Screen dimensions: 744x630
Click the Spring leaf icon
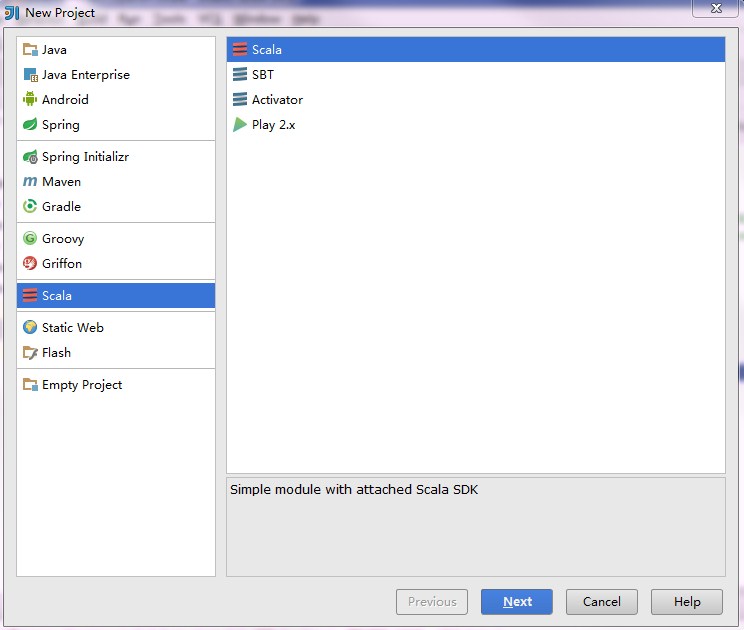(x=30, y=124)
